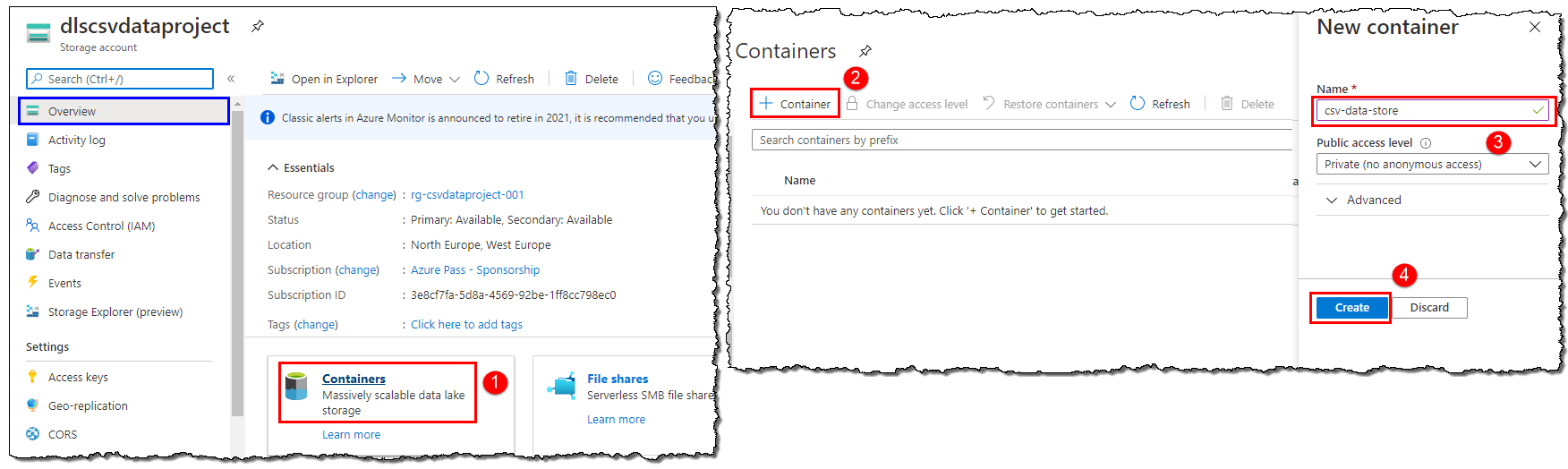1568x469 pixels.
Task: Click the Create button
Action: (1351, 308)
